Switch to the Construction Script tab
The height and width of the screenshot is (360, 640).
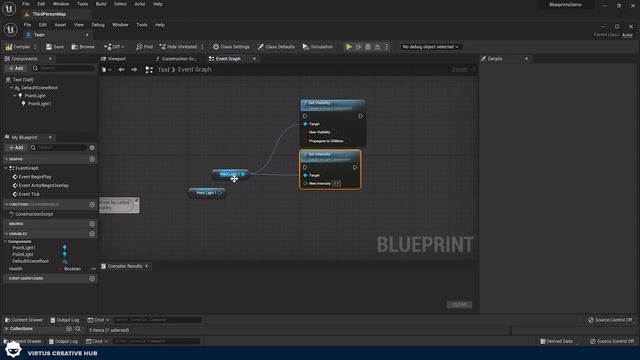coord(176,59)
